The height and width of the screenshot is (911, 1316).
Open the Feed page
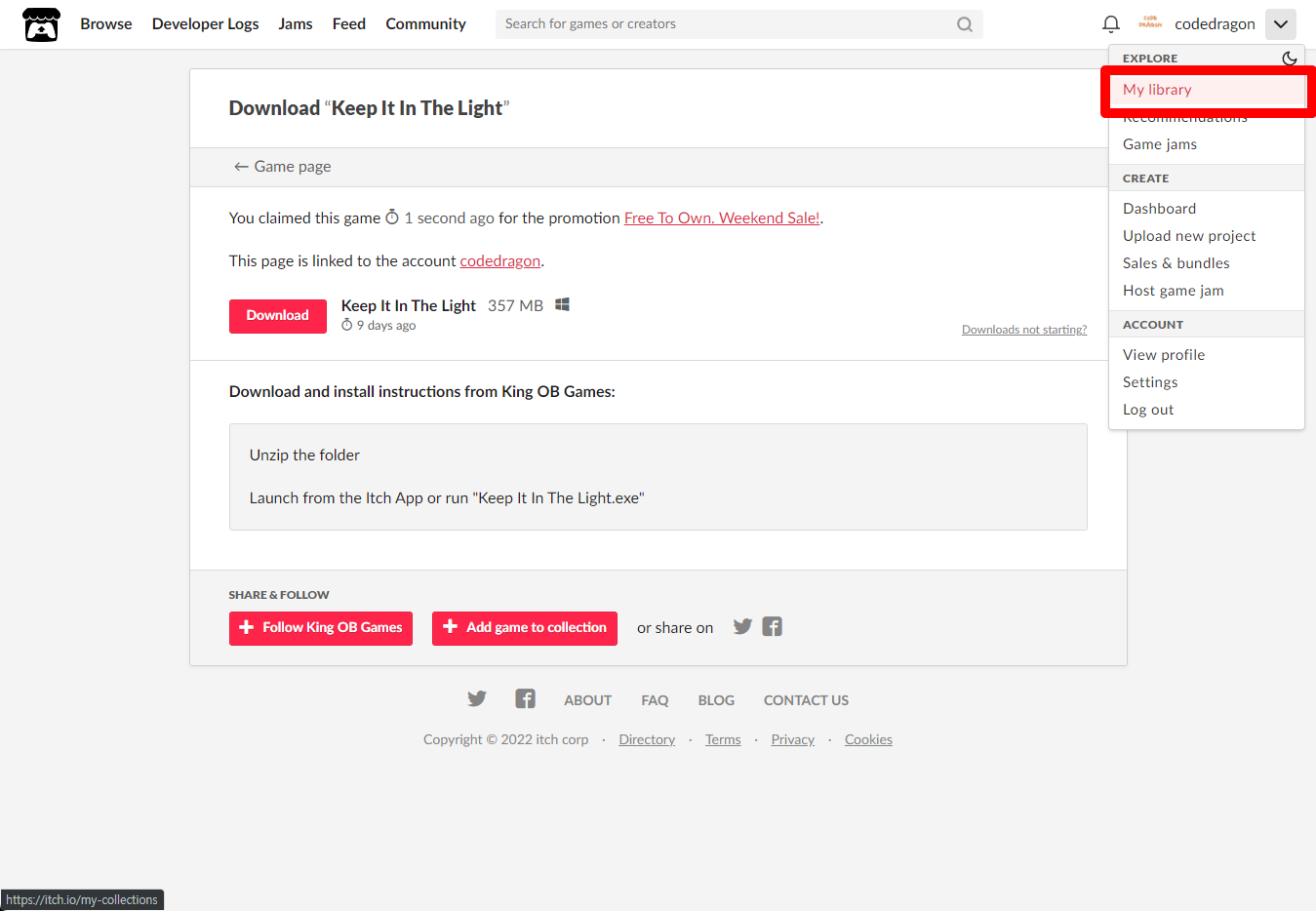[x=349, y=24]
